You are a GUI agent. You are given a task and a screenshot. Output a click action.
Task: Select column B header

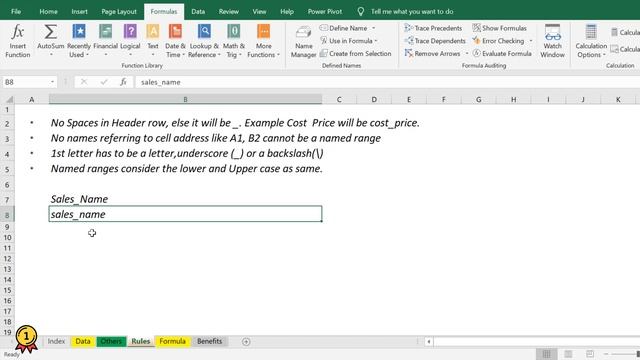point(185,99)
